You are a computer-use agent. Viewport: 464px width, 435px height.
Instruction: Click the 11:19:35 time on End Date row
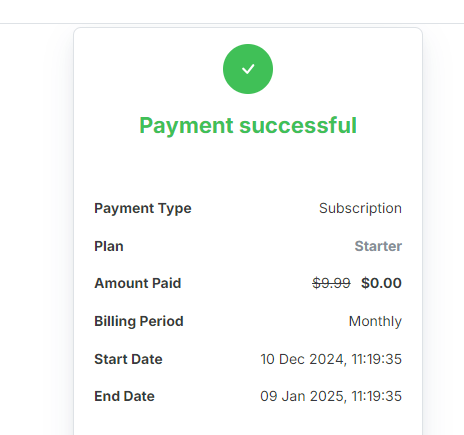point(377,396)
